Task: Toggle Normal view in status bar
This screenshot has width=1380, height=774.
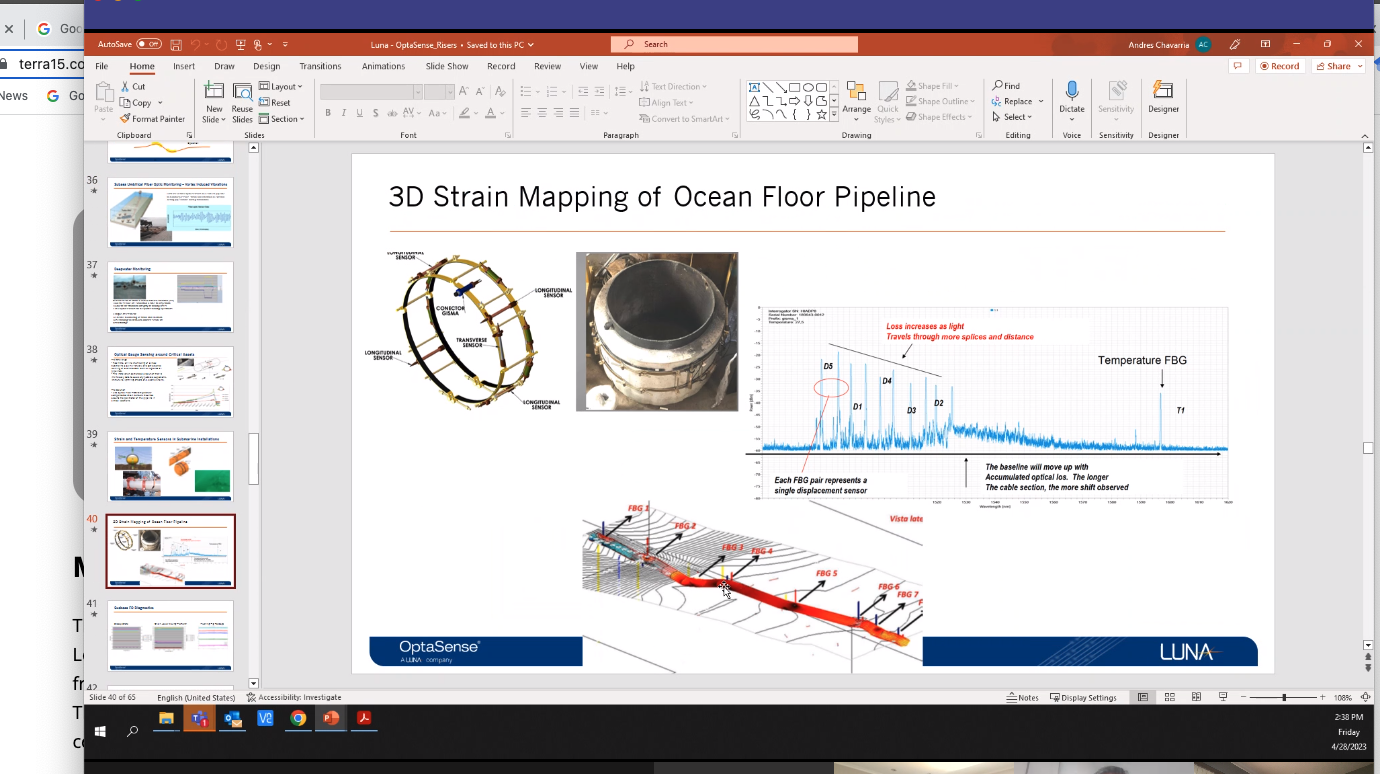Action: click(1143, 697)
